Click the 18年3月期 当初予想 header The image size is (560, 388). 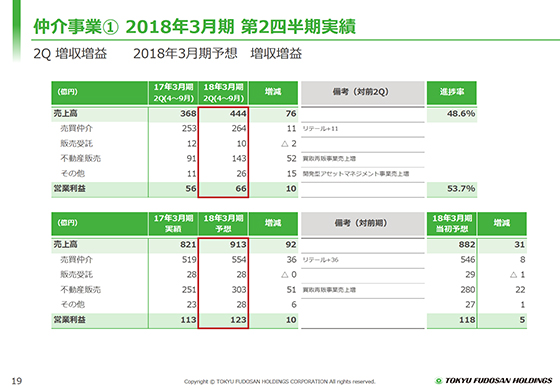pos(452,224)
